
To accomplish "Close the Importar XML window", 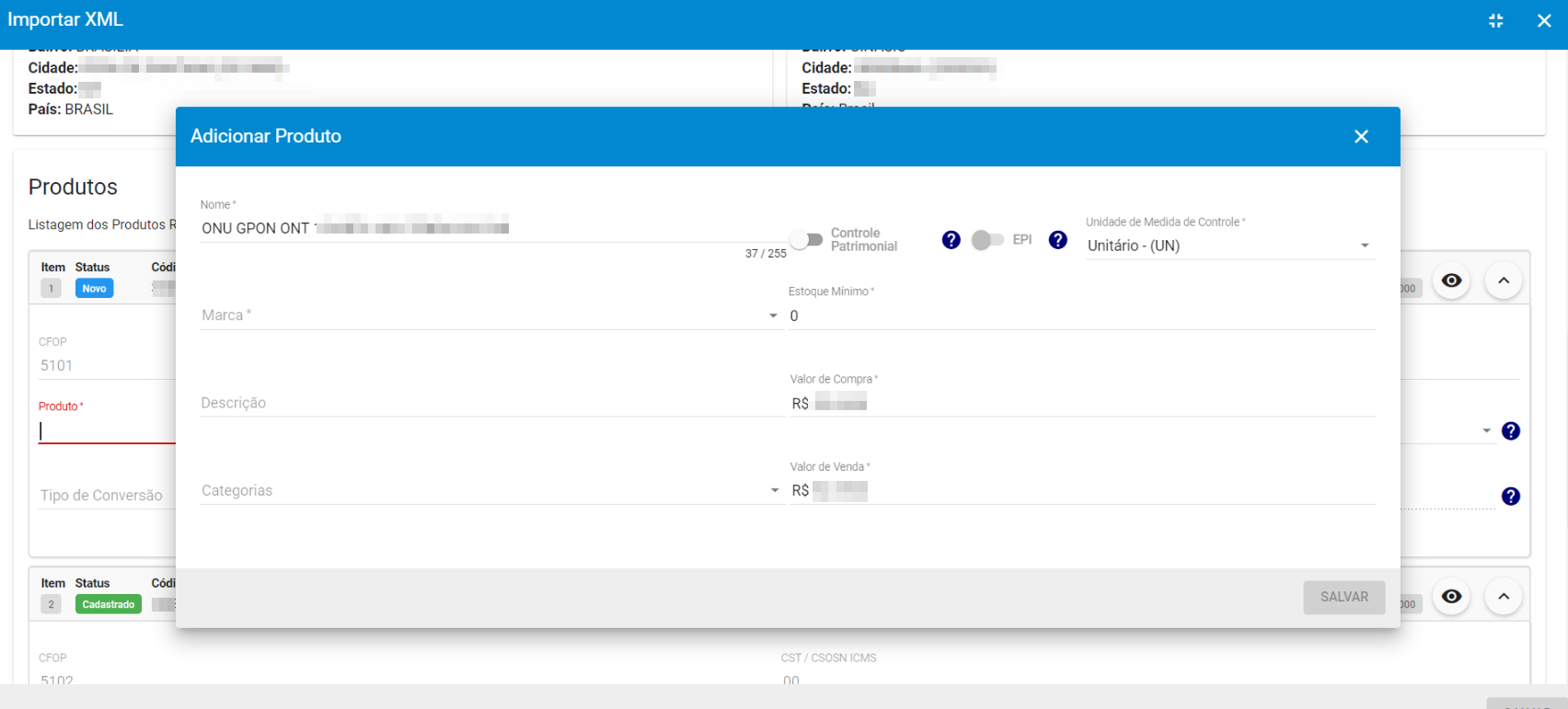I will (1544, 20).
